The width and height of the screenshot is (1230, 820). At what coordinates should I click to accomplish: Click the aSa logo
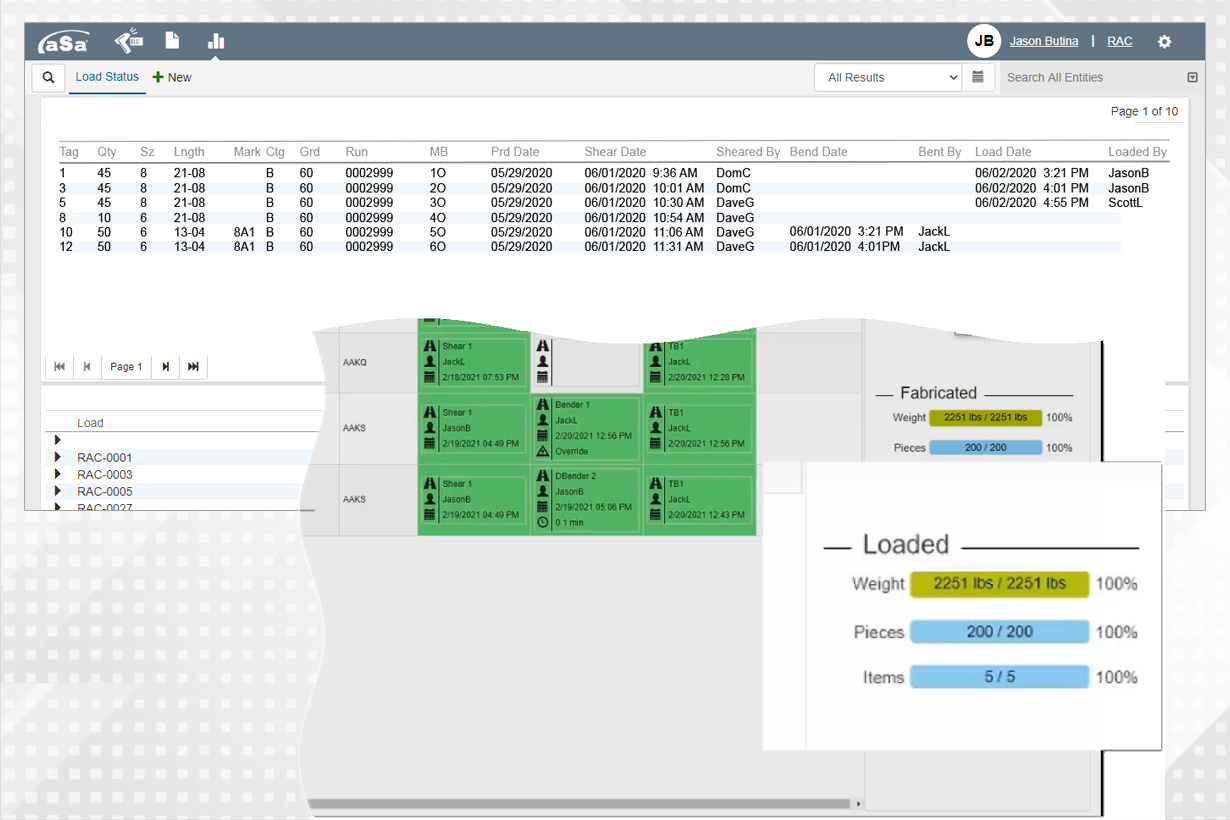62,41
